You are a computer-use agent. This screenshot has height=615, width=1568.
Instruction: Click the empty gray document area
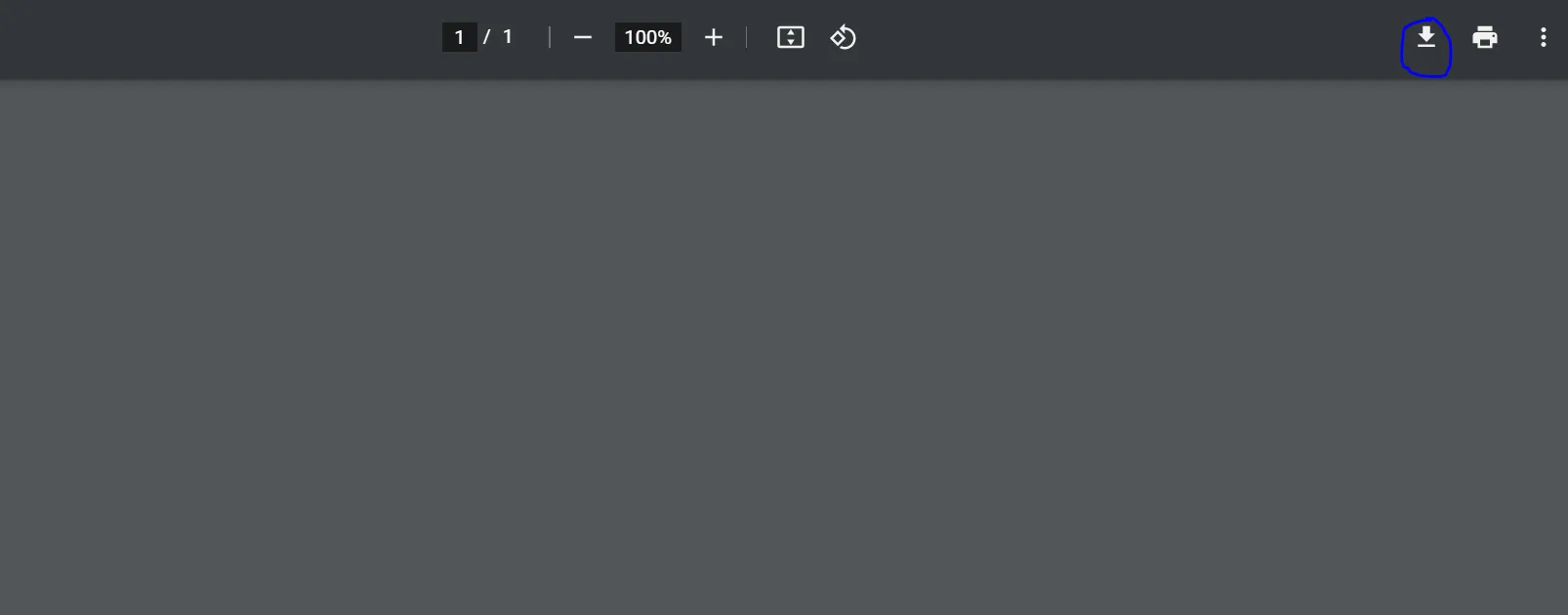coord(784,347)
